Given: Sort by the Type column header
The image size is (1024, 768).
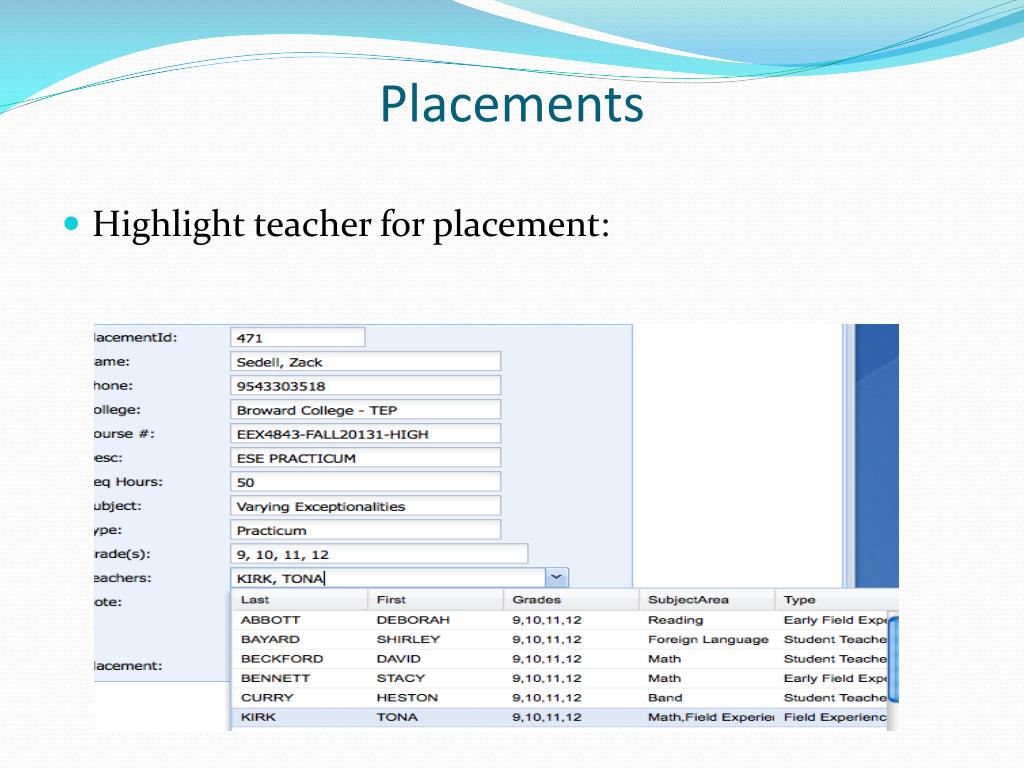Looking at the screenshot, I should (837, 600).
